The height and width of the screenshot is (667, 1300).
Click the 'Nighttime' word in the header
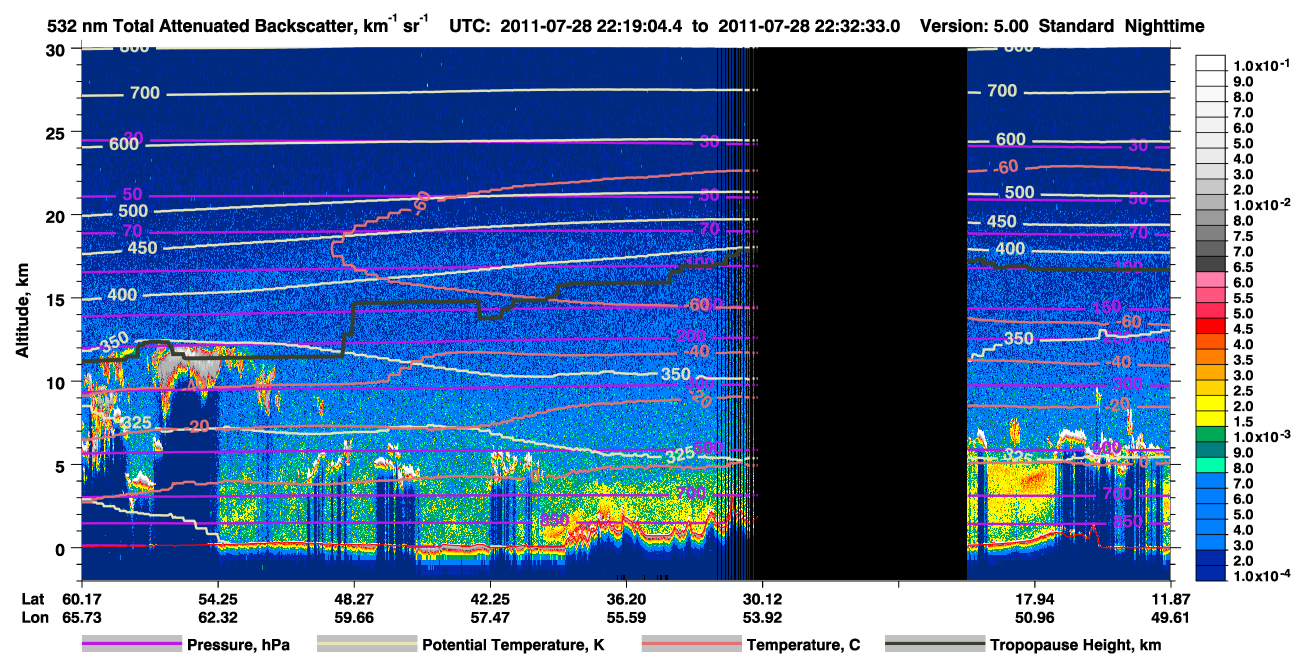coord(1166,26)
